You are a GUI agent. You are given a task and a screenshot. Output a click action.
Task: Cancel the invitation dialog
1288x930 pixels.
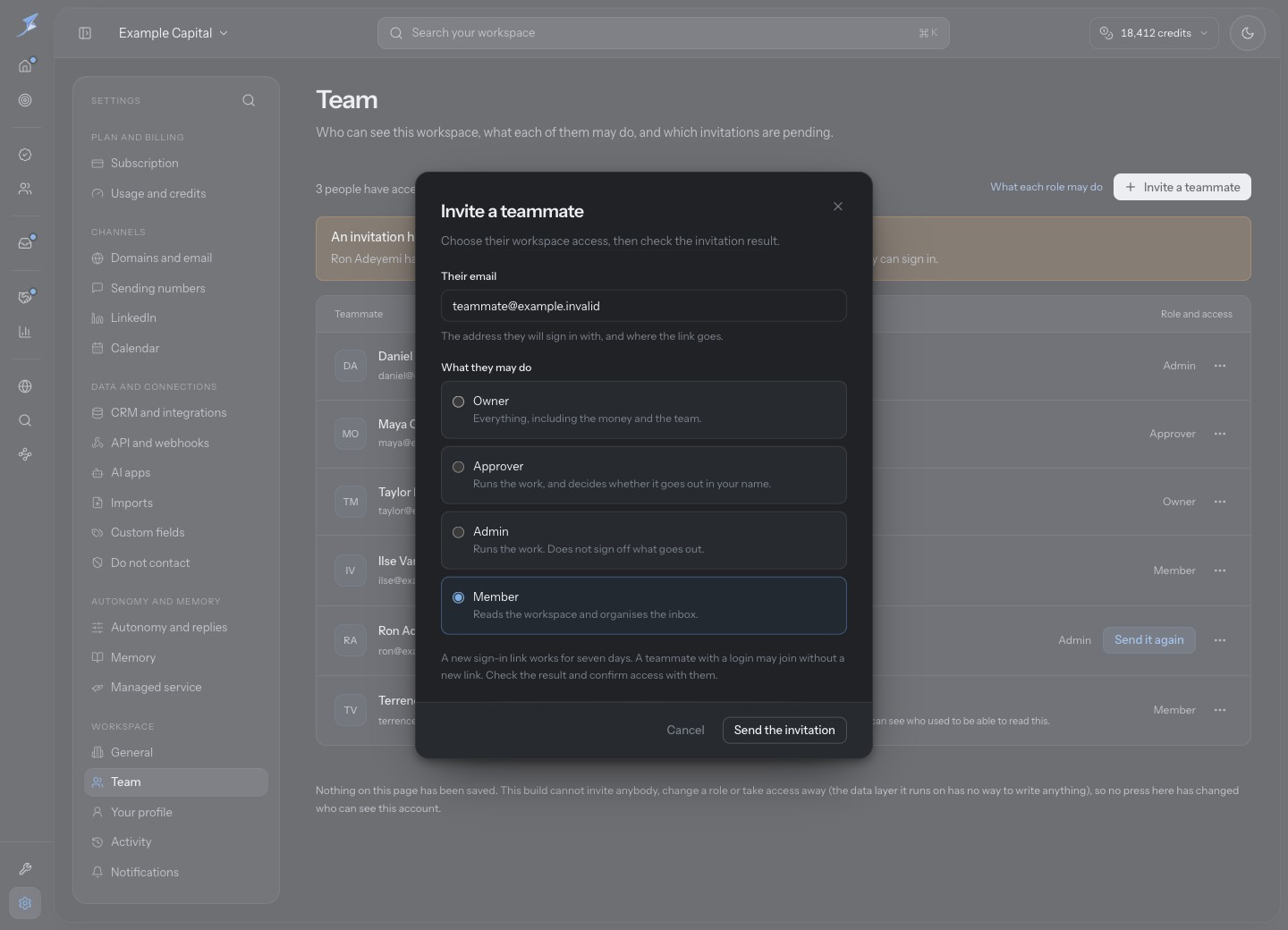(685, 730)
